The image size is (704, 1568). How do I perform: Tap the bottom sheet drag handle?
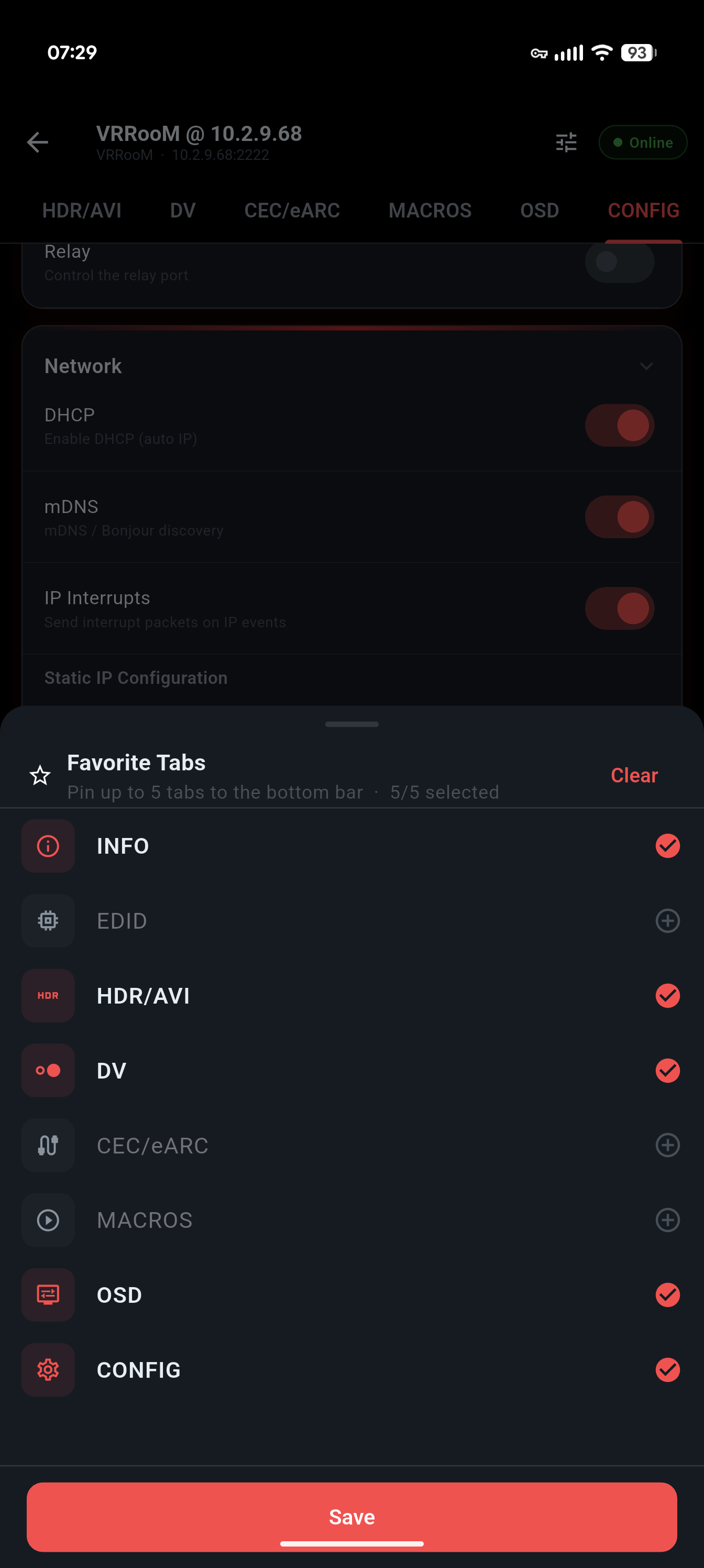[351, 724]
